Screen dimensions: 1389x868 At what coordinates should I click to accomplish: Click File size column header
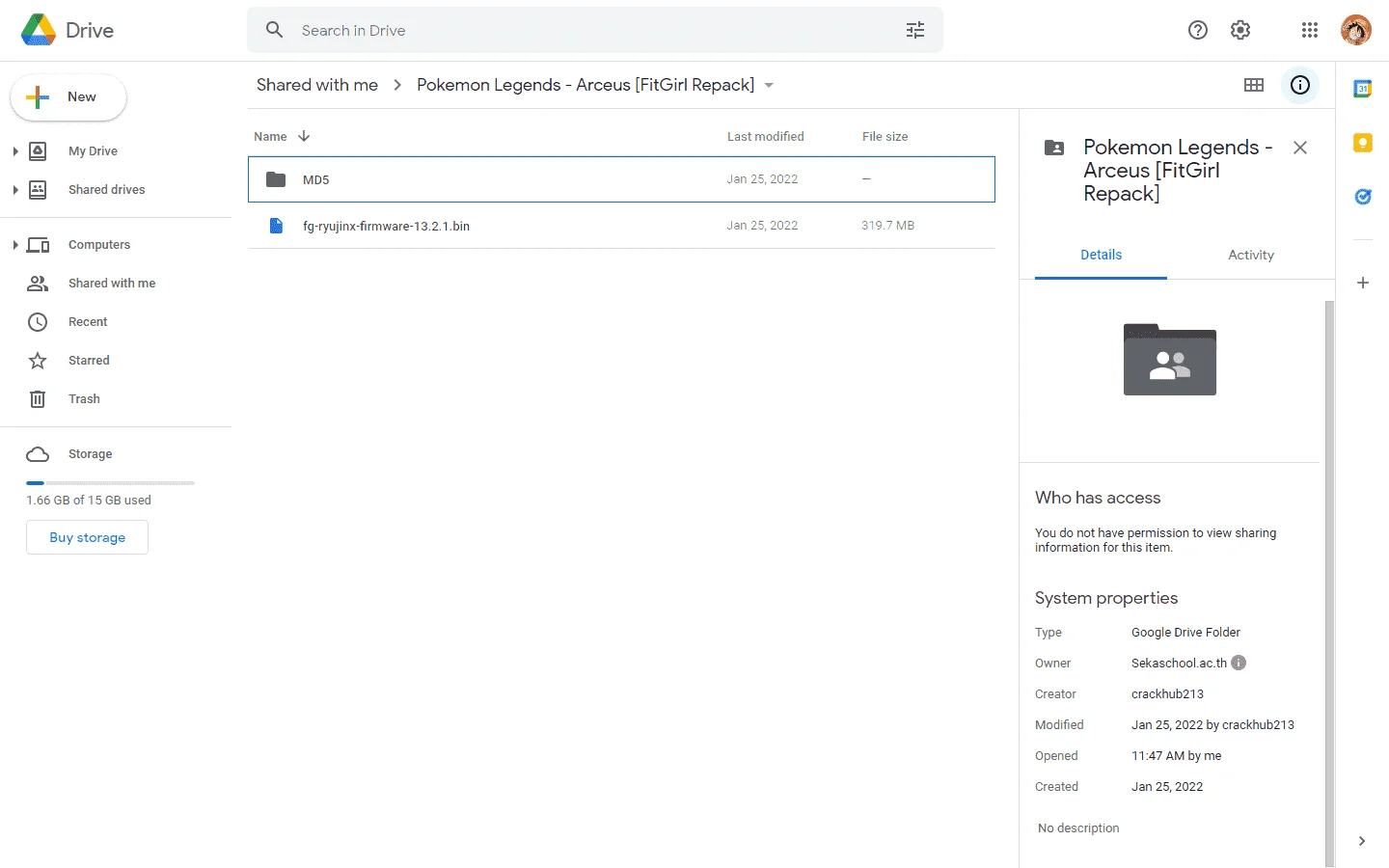(x=885, y=136)
